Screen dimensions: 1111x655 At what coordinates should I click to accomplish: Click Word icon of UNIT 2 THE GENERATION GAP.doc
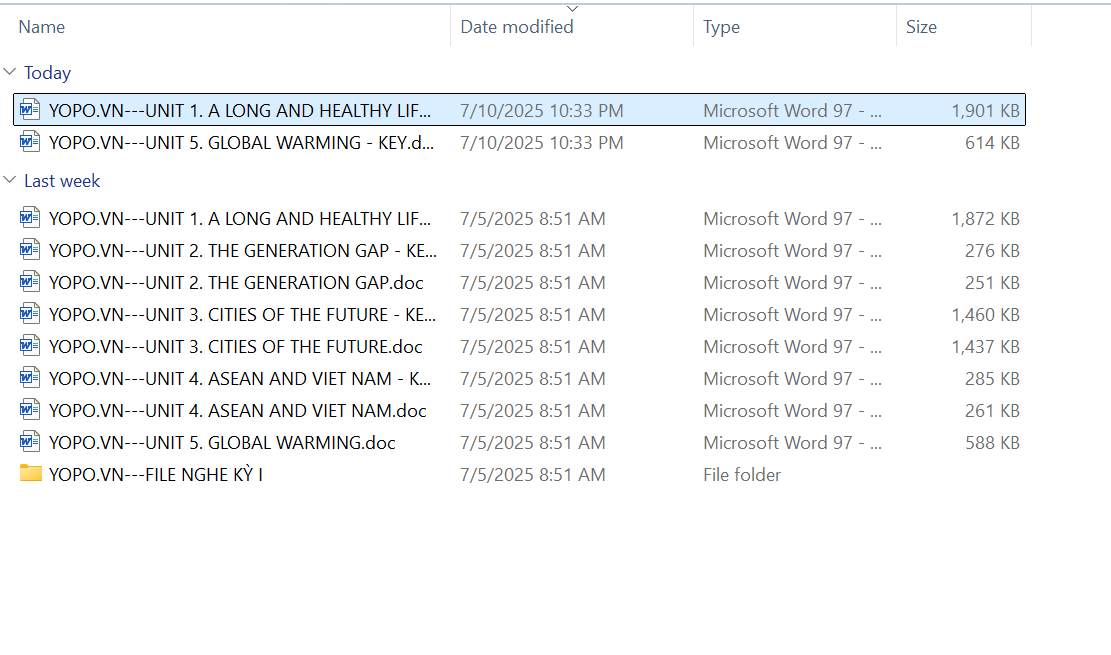[x=30, y=283]
